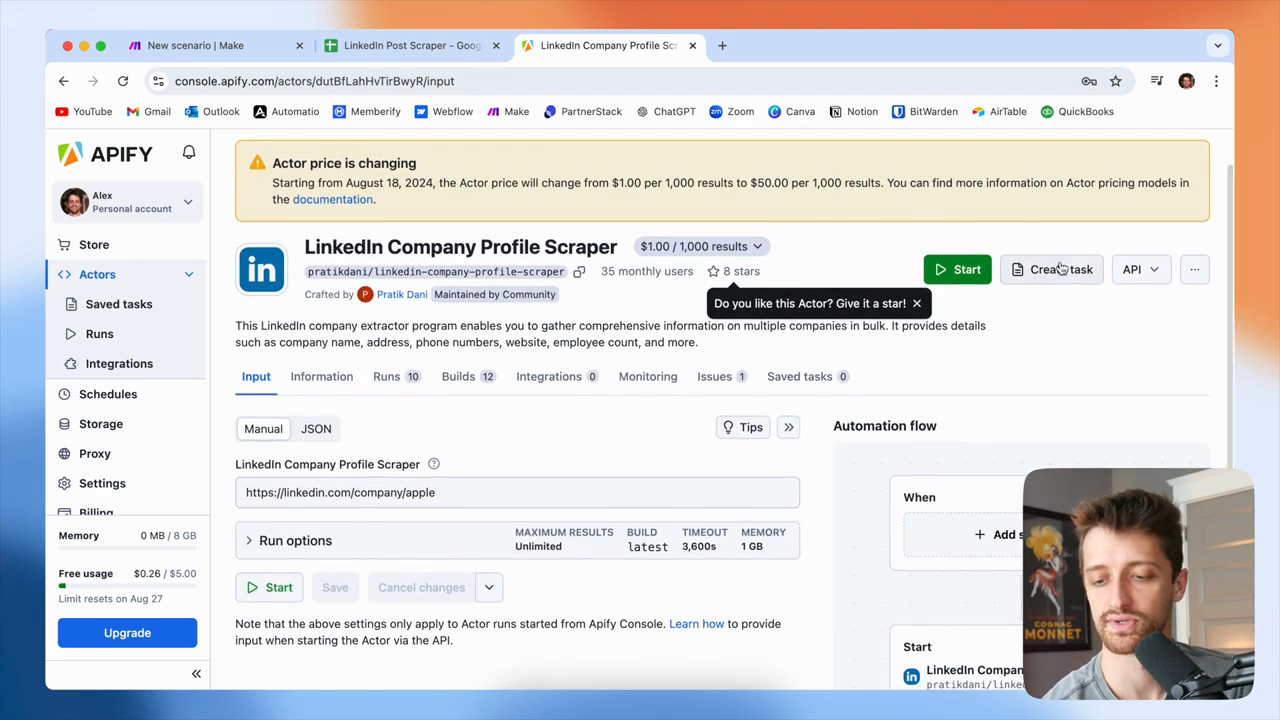Screen dimensions: 1280x720
Task: Click the Create task button
Action: tap(1052, 269)
